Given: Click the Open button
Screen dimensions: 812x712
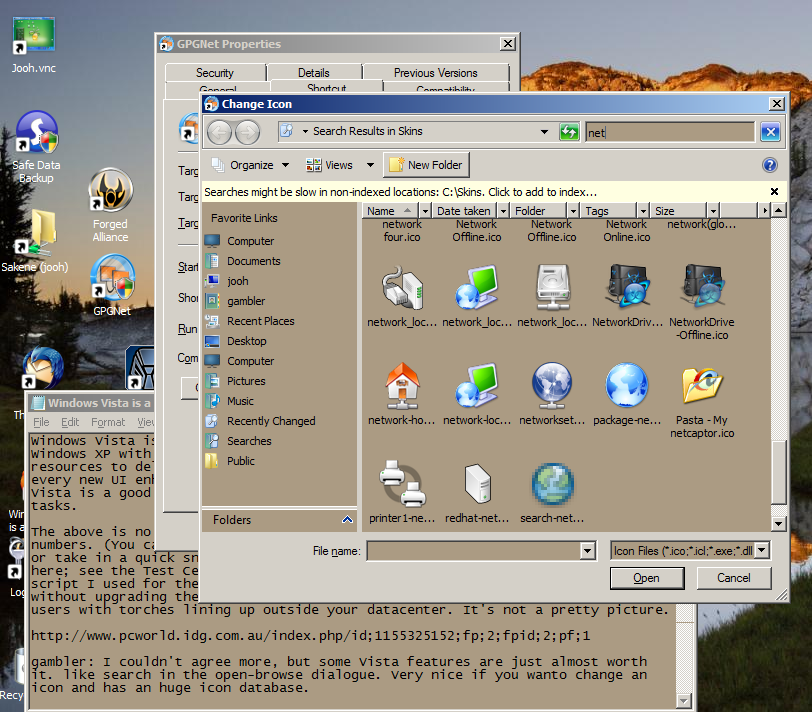Looking at the screenshot, I should (647, 578).
